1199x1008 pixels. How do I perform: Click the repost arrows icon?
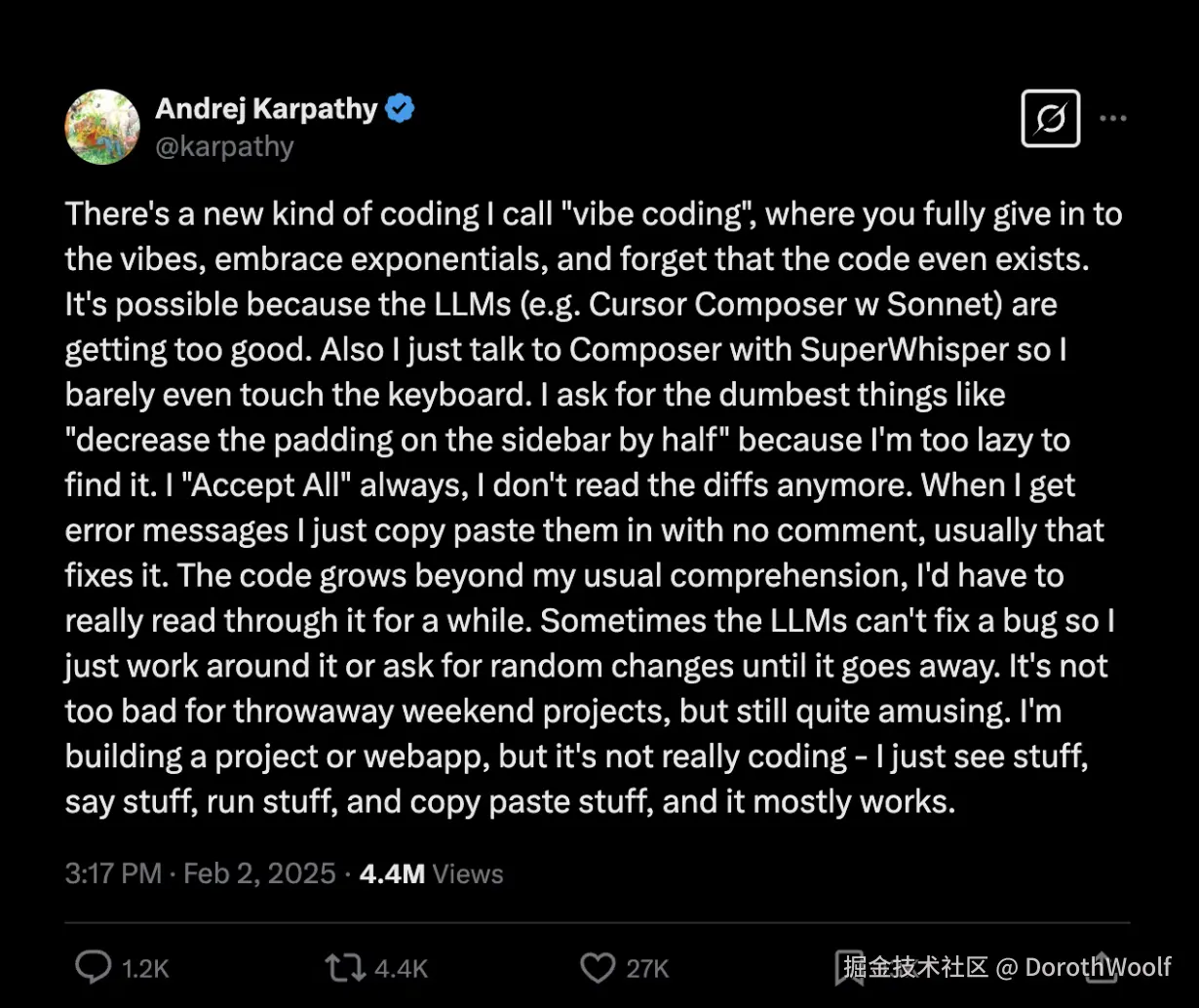pos(347,967)
